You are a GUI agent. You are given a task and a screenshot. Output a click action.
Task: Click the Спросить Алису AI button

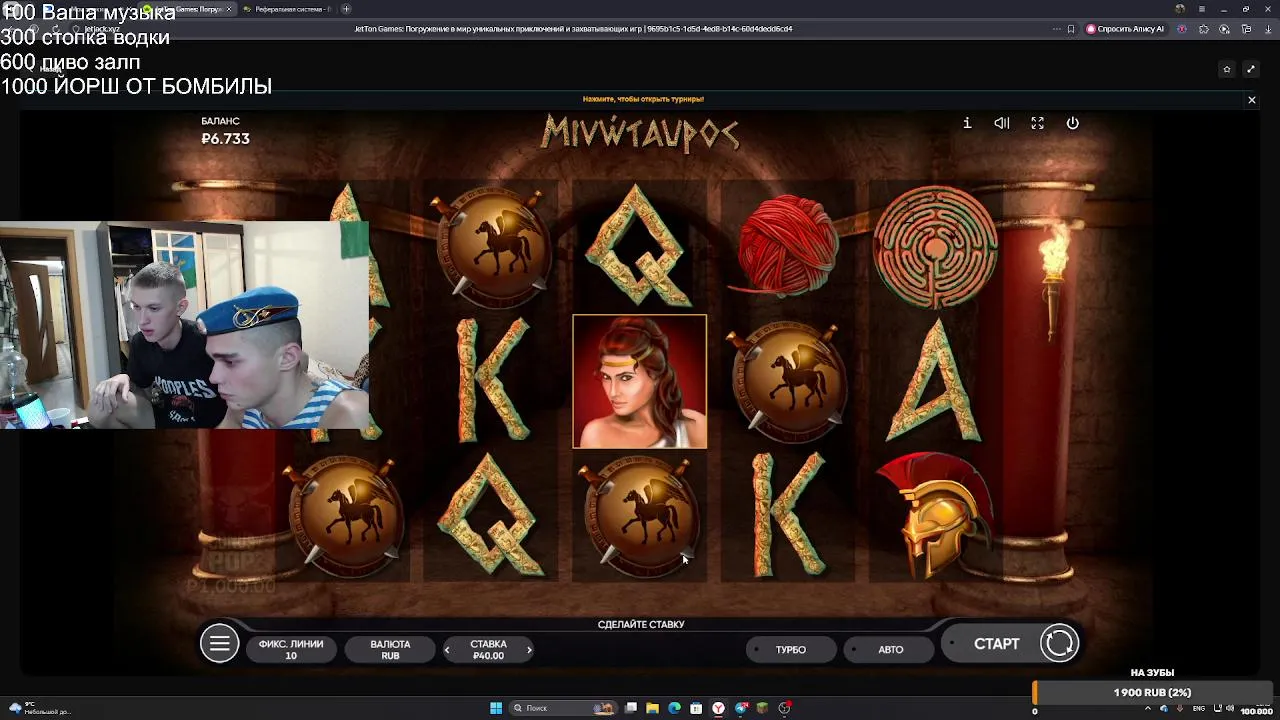(1125, 29)
